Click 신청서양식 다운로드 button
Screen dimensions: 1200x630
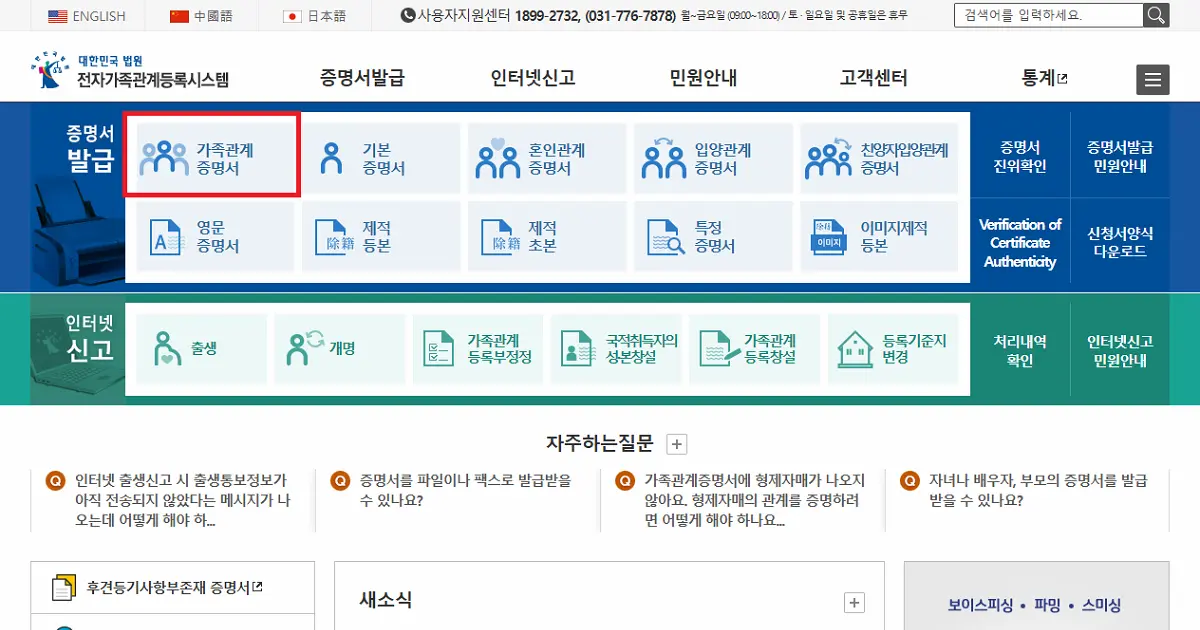point(1120,243)
